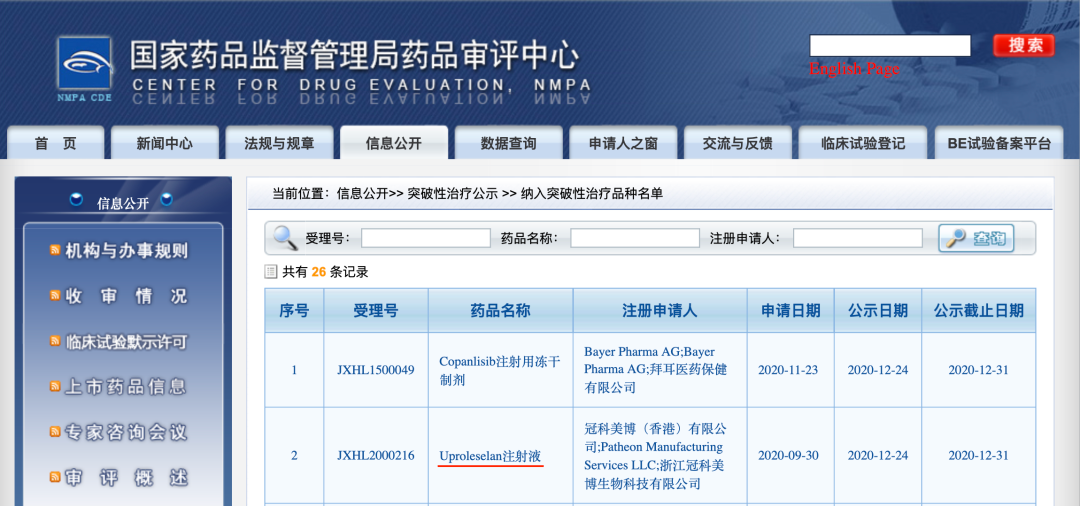This screenshot has width=1080, height=506.
Task: Click the RSS icon beside 专家咨询会议
Action: tap(55, 432)
